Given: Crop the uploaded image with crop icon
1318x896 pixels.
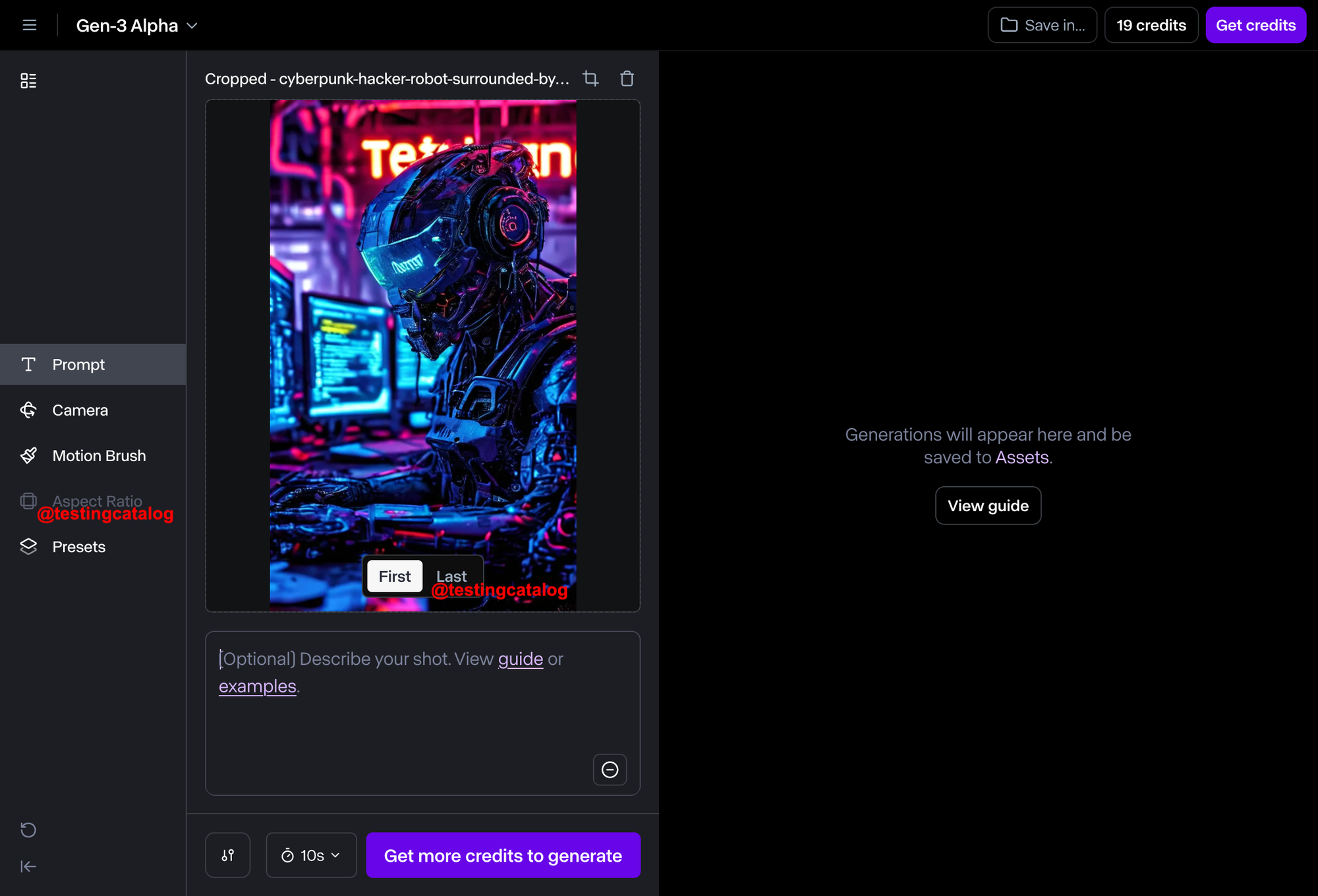Looking at the screenshot, I should pyautogui.click(x=590, y=79).
